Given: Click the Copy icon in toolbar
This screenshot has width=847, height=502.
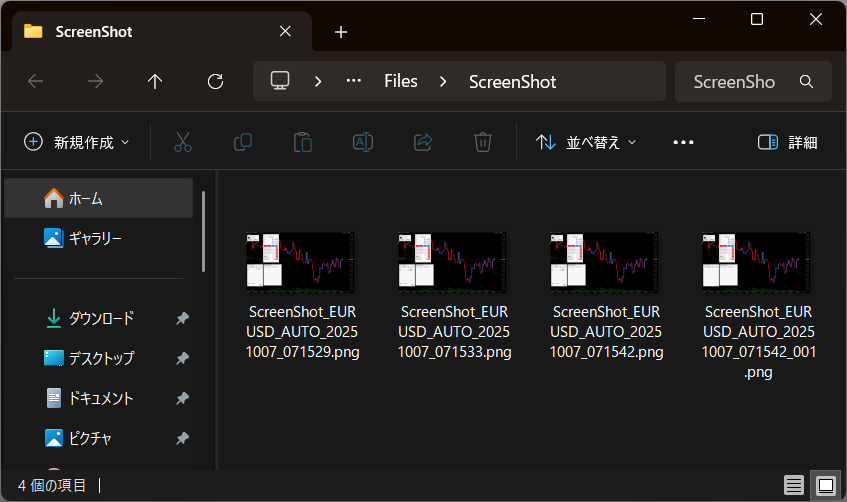Looking at the screenshot, I should tap(242, 142).
